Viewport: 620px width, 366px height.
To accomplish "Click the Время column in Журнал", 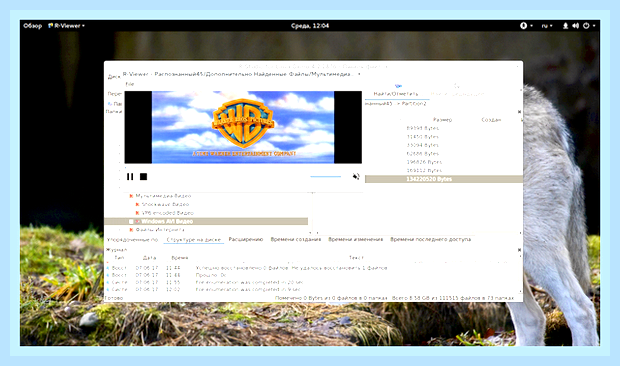I will tap(180, 258).
